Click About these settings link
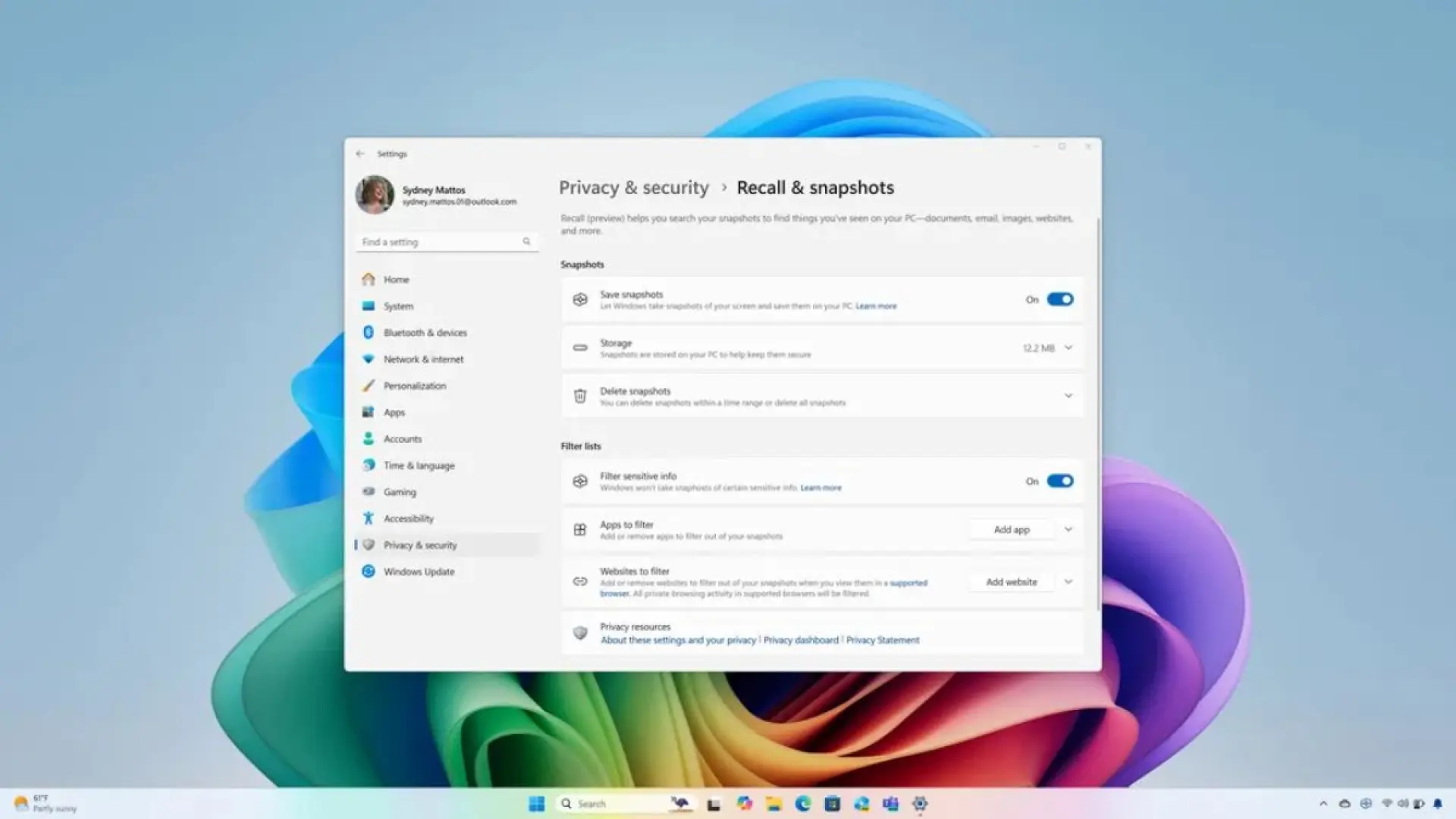The height and width of the screenshot is (819, 1456). tap(677, 640)
